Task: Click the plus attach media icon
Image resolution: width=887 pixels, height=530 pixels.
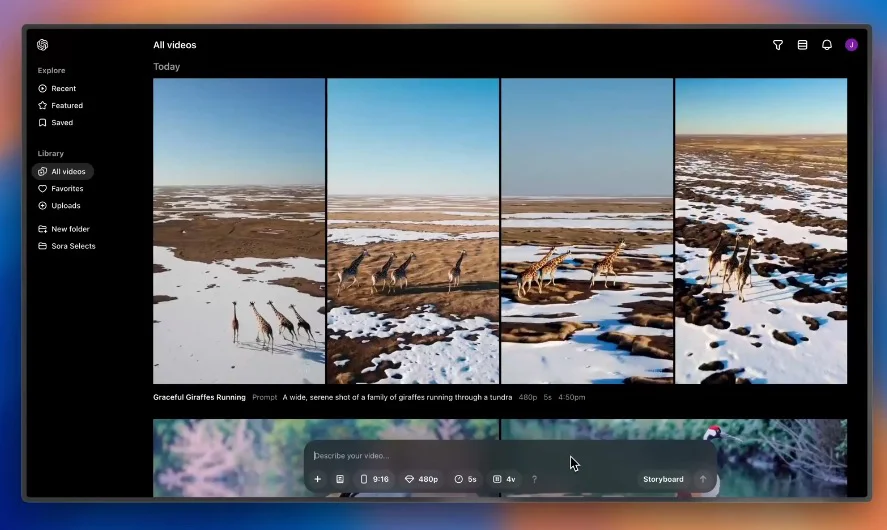Action: pos(317,479)
